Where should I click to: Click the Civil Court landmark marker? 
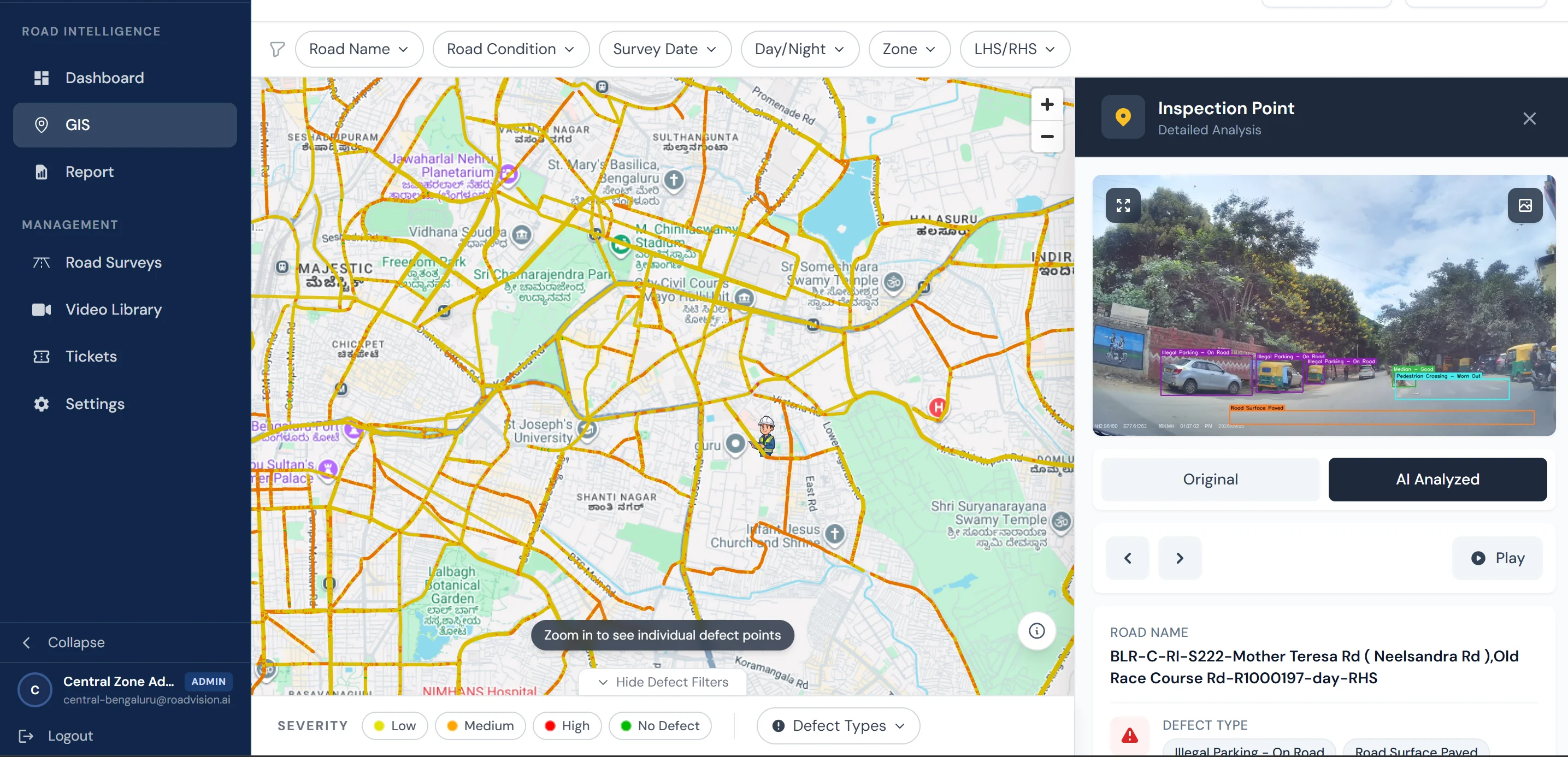point(744,298)
